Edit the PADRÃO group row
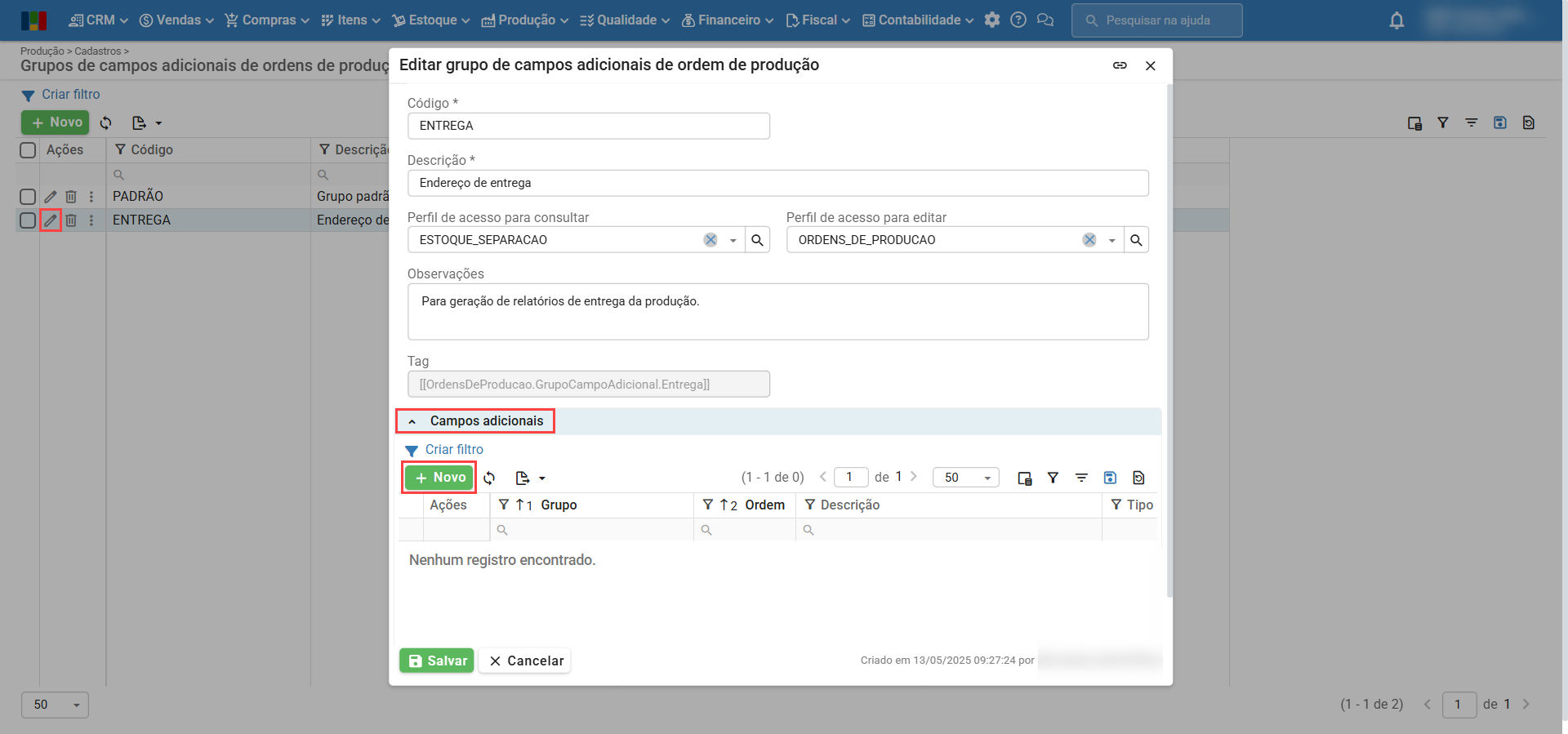 (x=51, y=197)
